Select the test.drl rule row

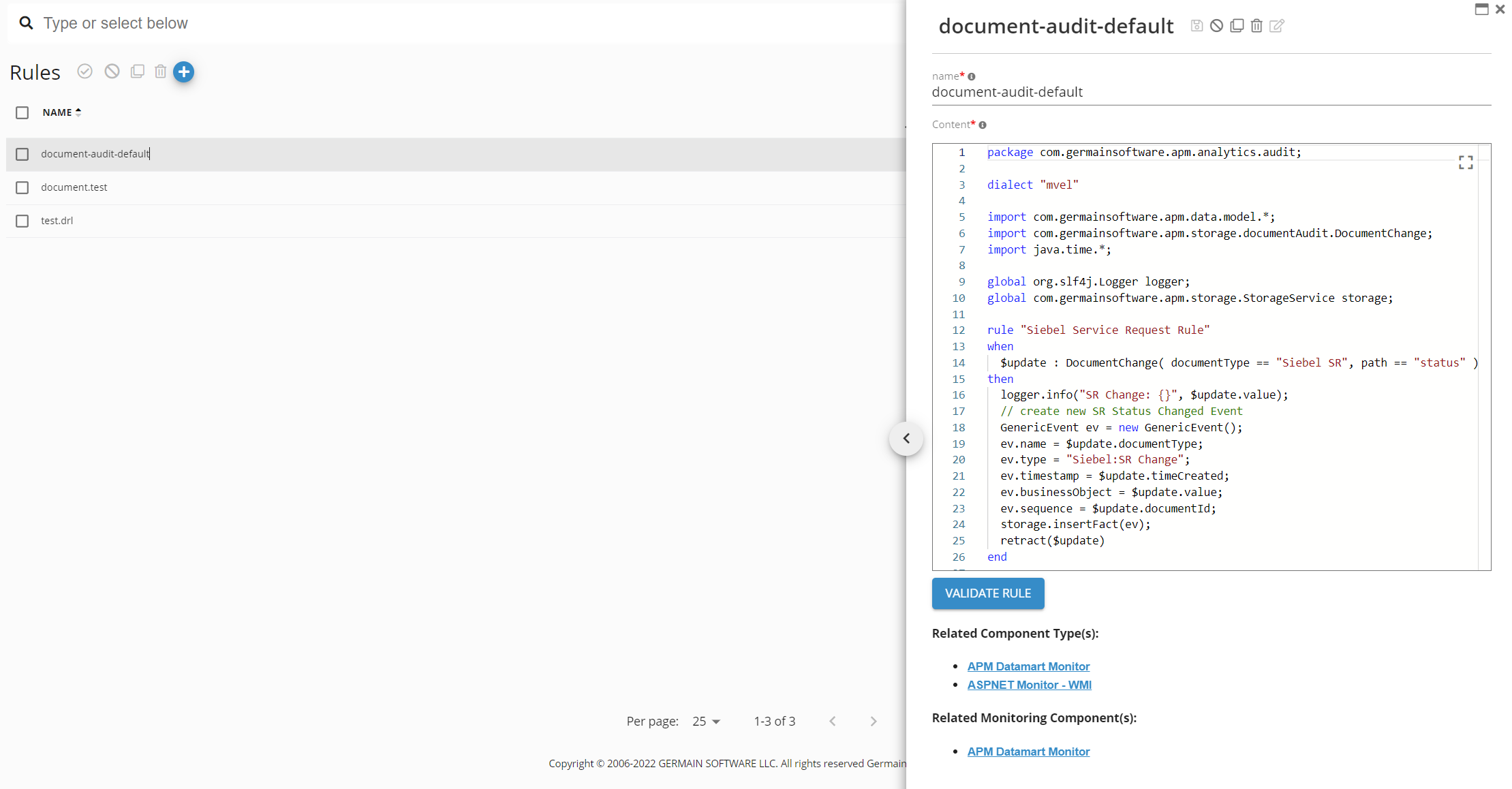click(57, 221)
